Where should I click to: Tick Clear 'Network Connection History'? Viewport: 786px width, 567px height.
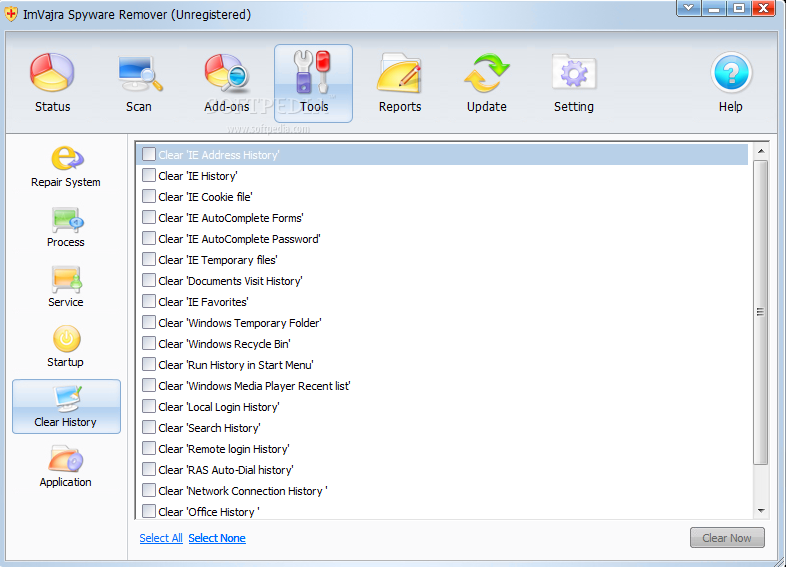148,490
